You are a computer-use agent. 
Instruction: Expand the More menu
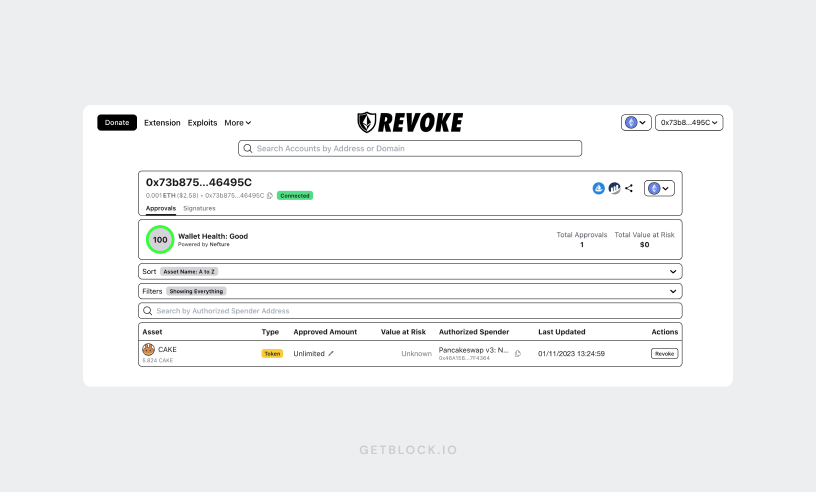[238, 123]
